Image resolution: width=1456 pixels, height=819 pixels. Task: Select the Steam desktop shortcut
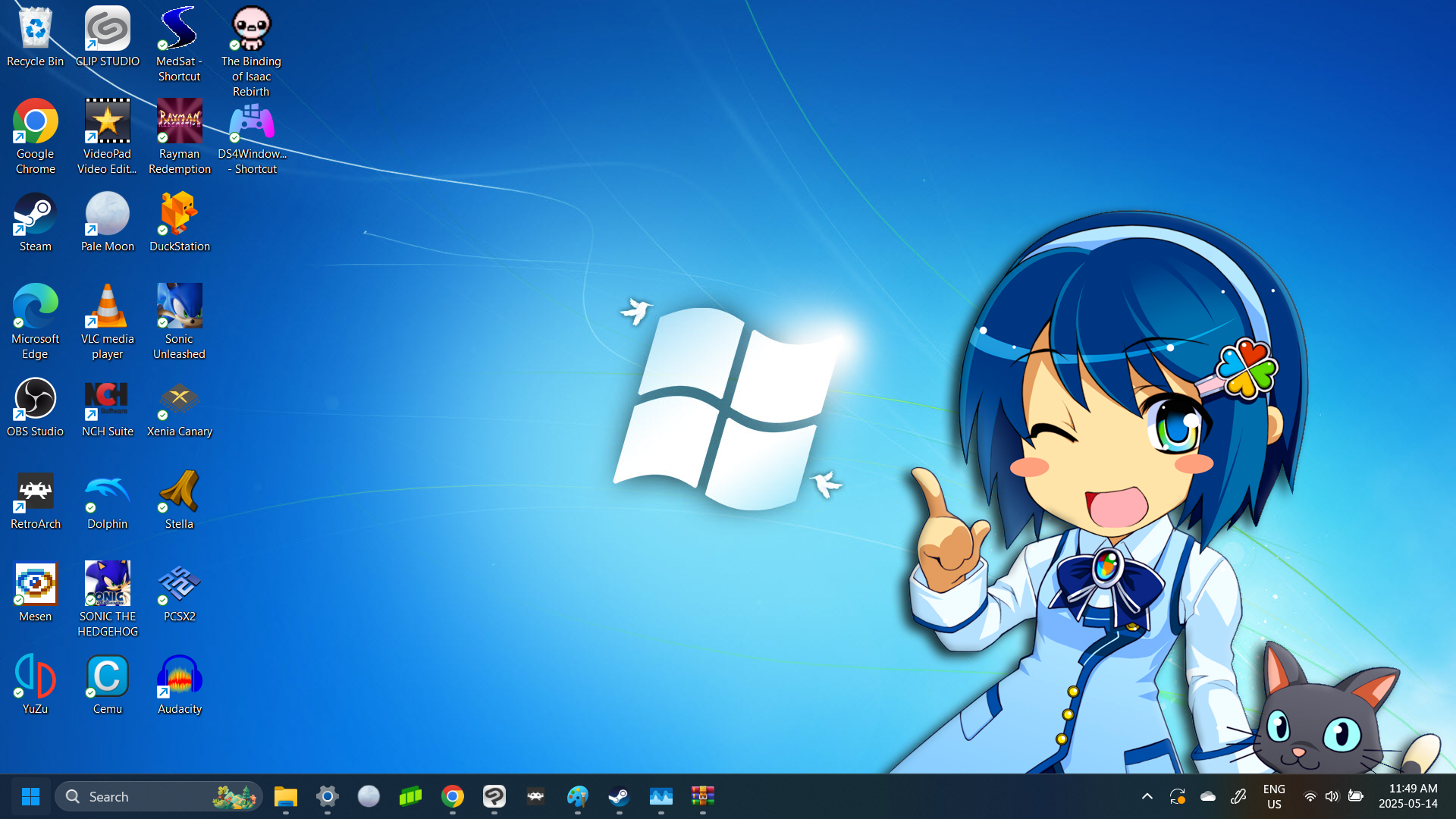tap(35, 222)
